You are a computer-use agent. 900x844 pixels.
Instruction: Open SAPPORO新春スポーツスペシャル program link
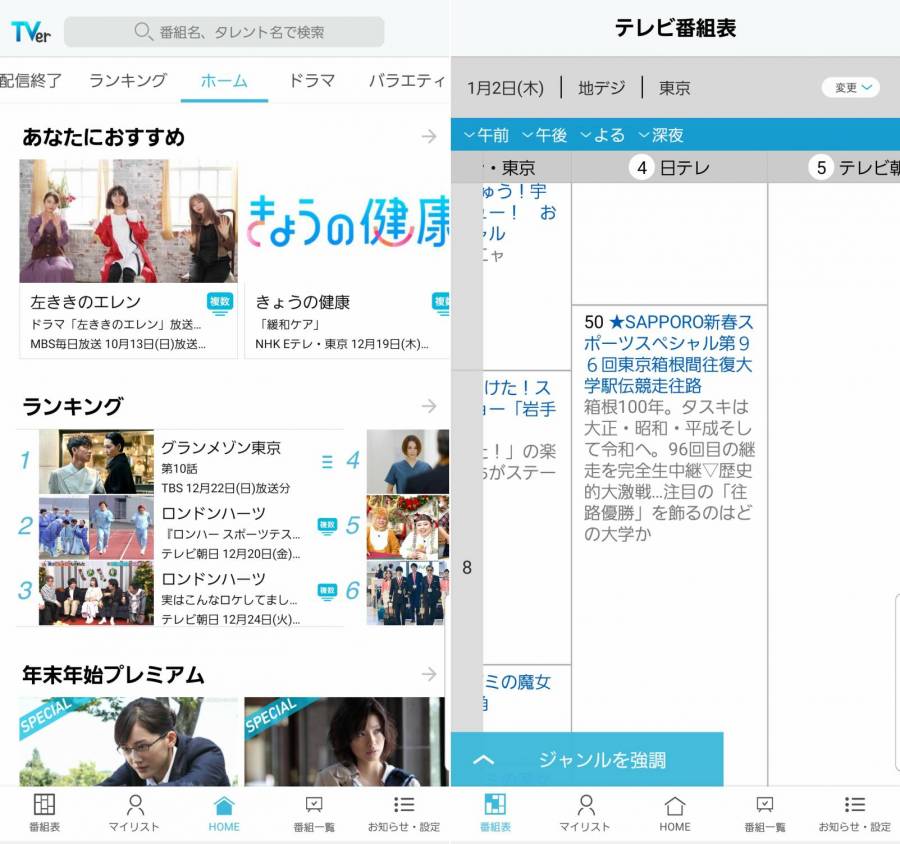pos(669,354)
